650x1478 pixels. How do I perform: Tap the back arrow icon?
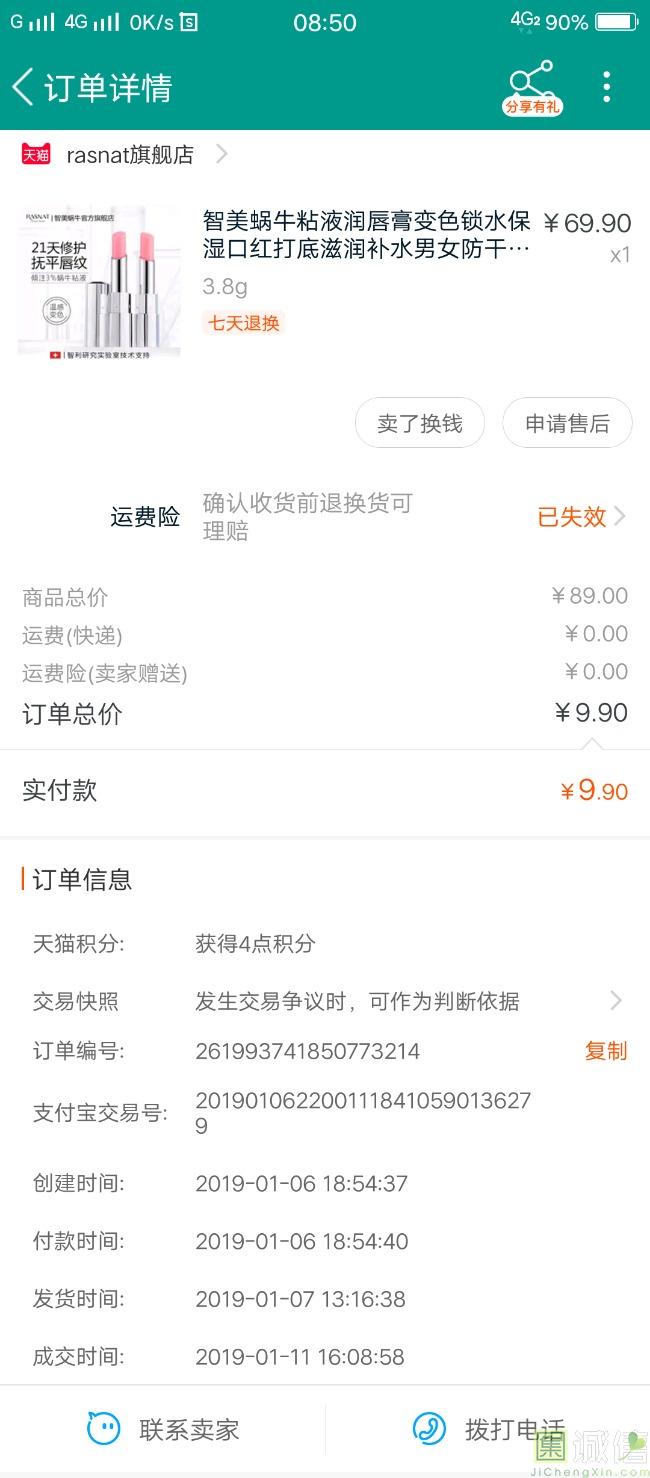[x=22, y=87]
